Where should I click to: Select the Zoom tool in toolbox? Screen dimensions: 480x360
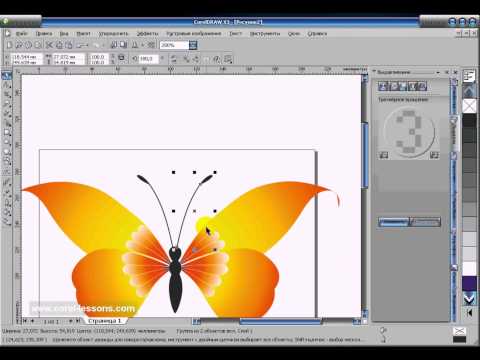(x=6, y=104)
